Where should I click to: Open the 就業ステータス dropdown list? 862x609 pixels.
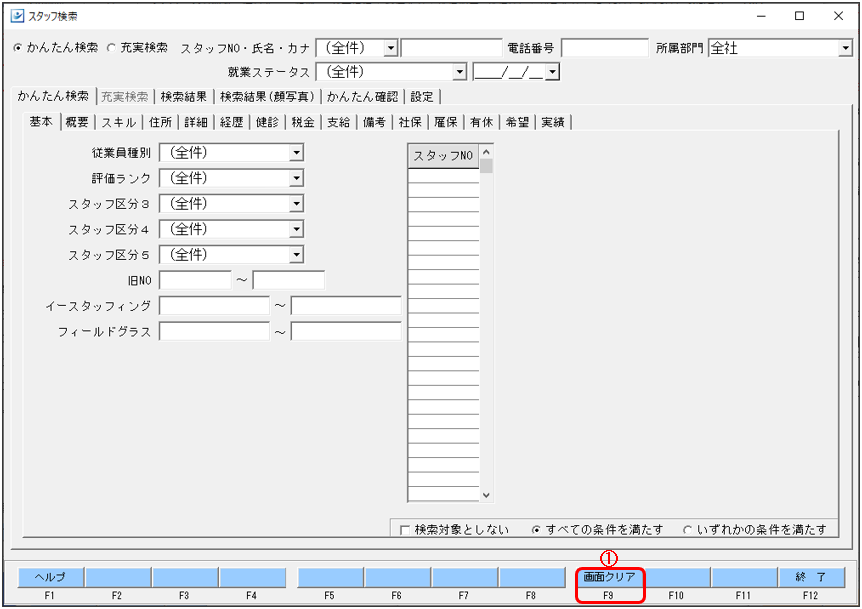(x=459, y=72)
